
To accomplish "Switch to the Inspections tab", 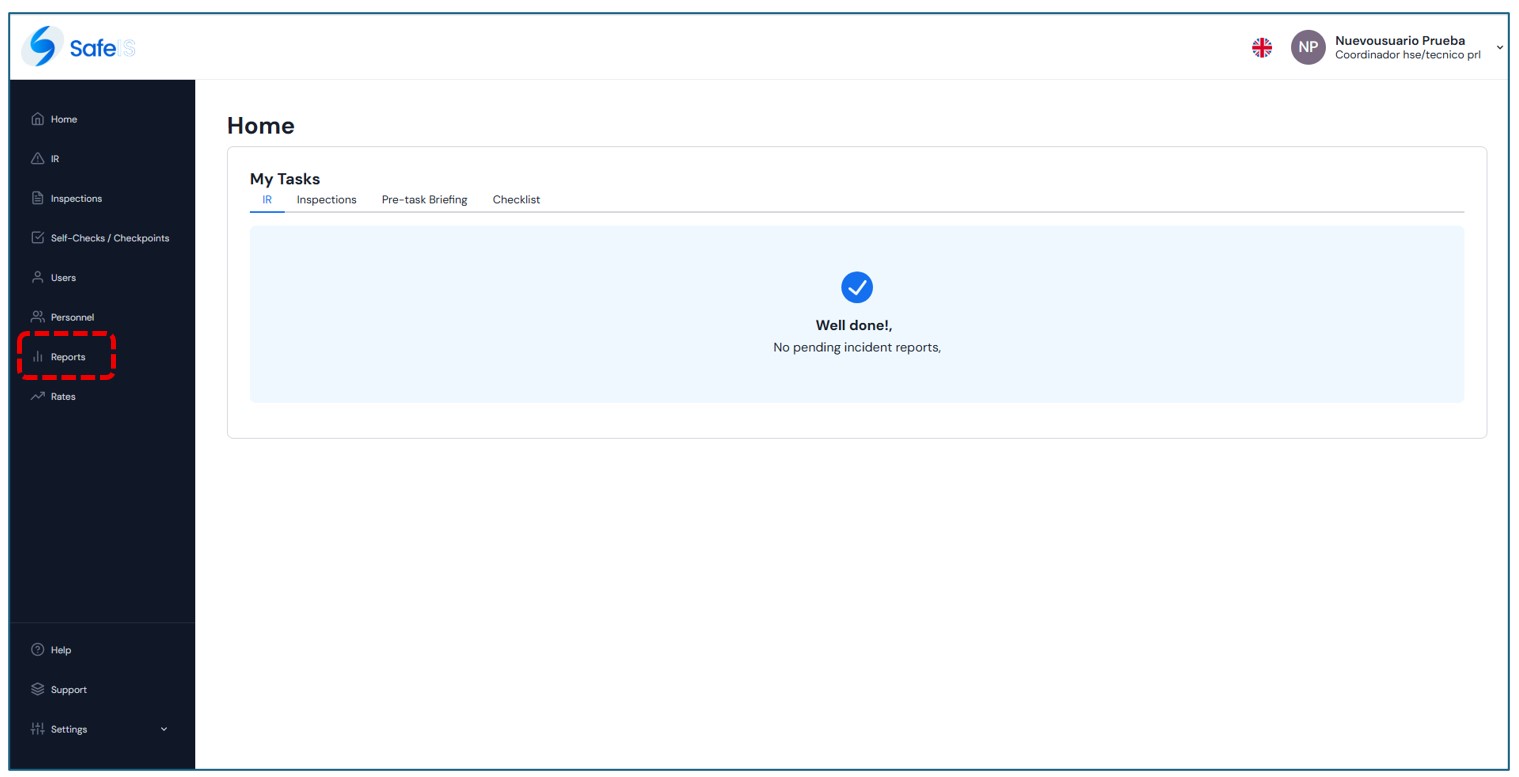I will click(326, 200).
